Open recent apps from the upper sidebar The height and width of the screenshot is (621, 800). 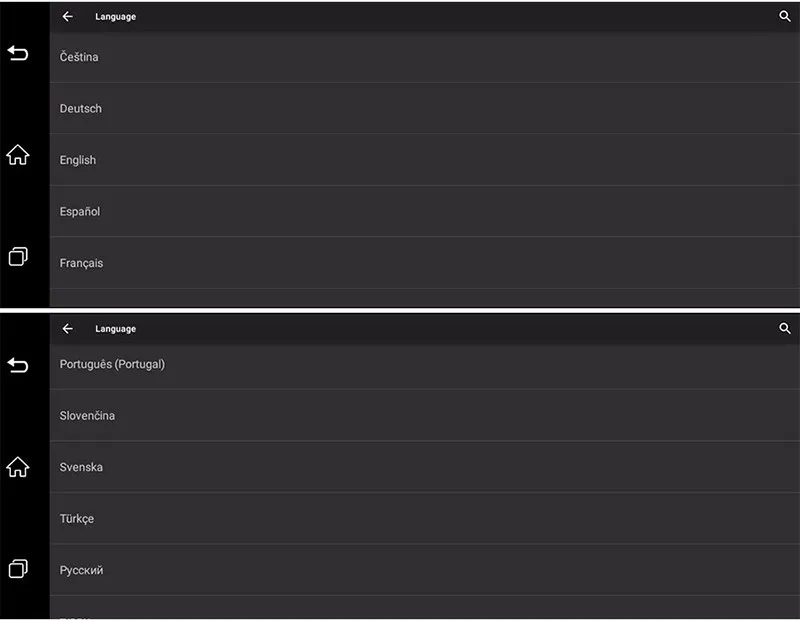pyautogui.click(x=18, y=256)
